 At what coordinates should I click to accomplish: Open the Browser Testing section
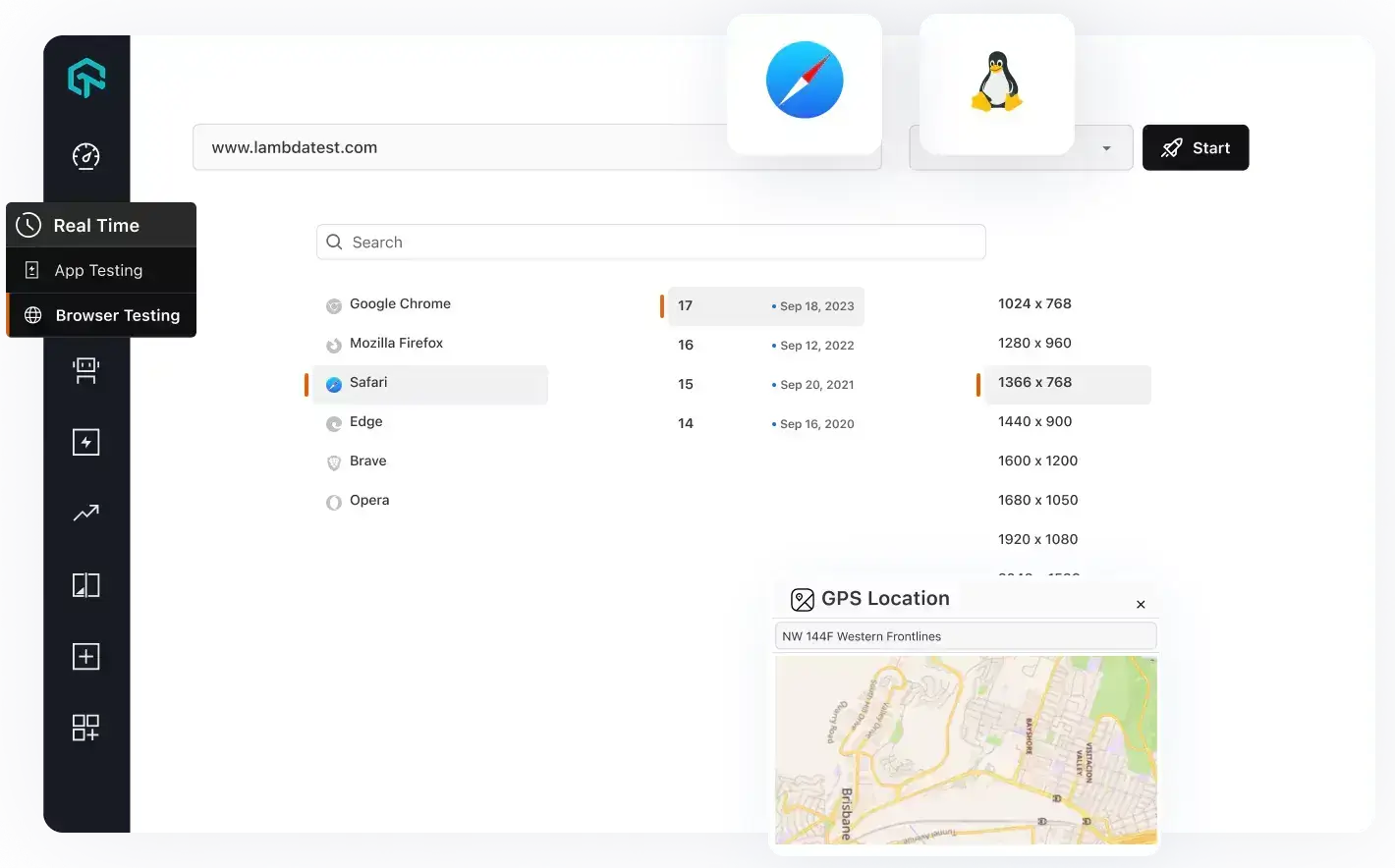pos(117,314)
